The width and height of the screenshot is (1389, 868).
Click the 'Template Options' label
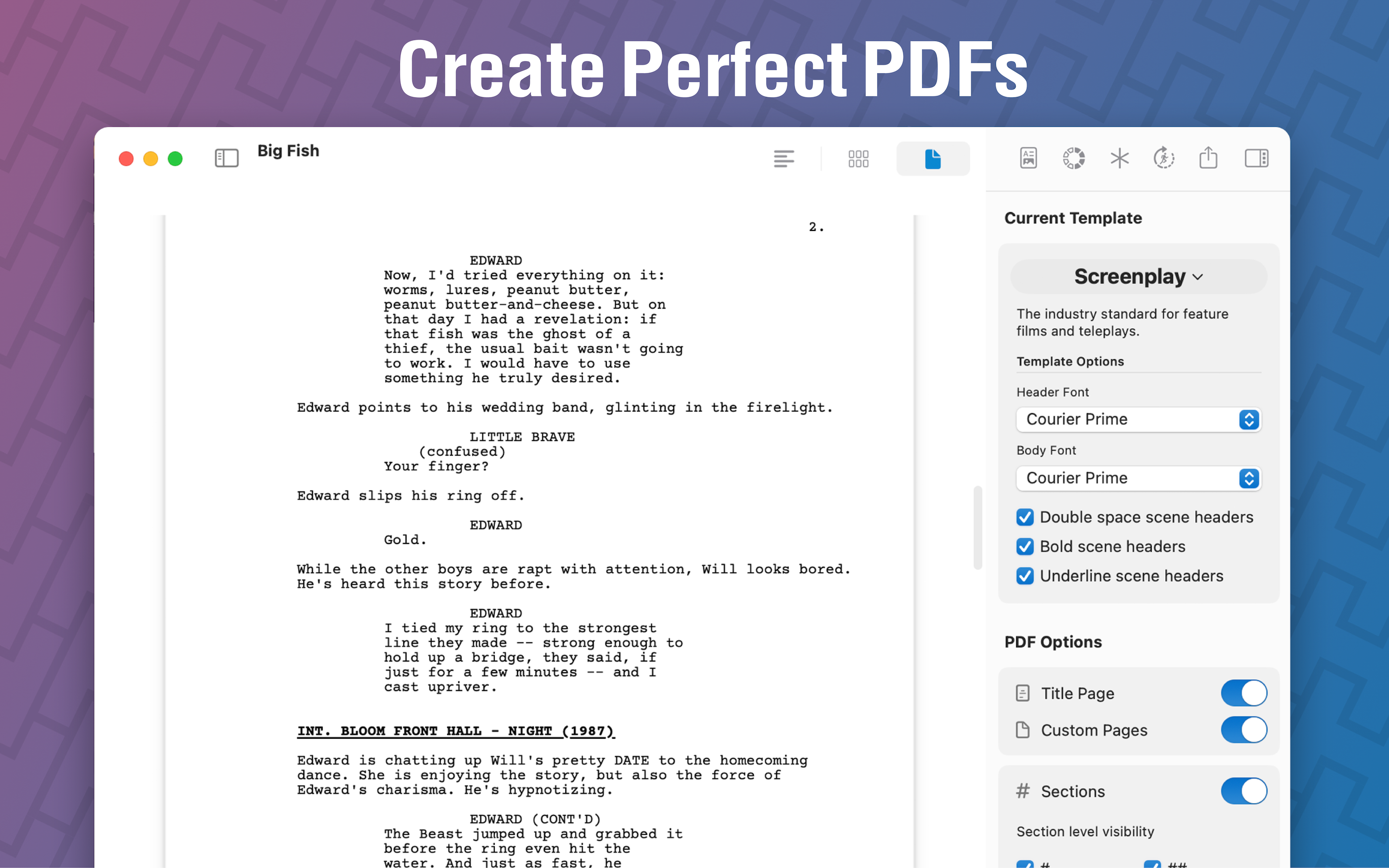[1070, 362]
